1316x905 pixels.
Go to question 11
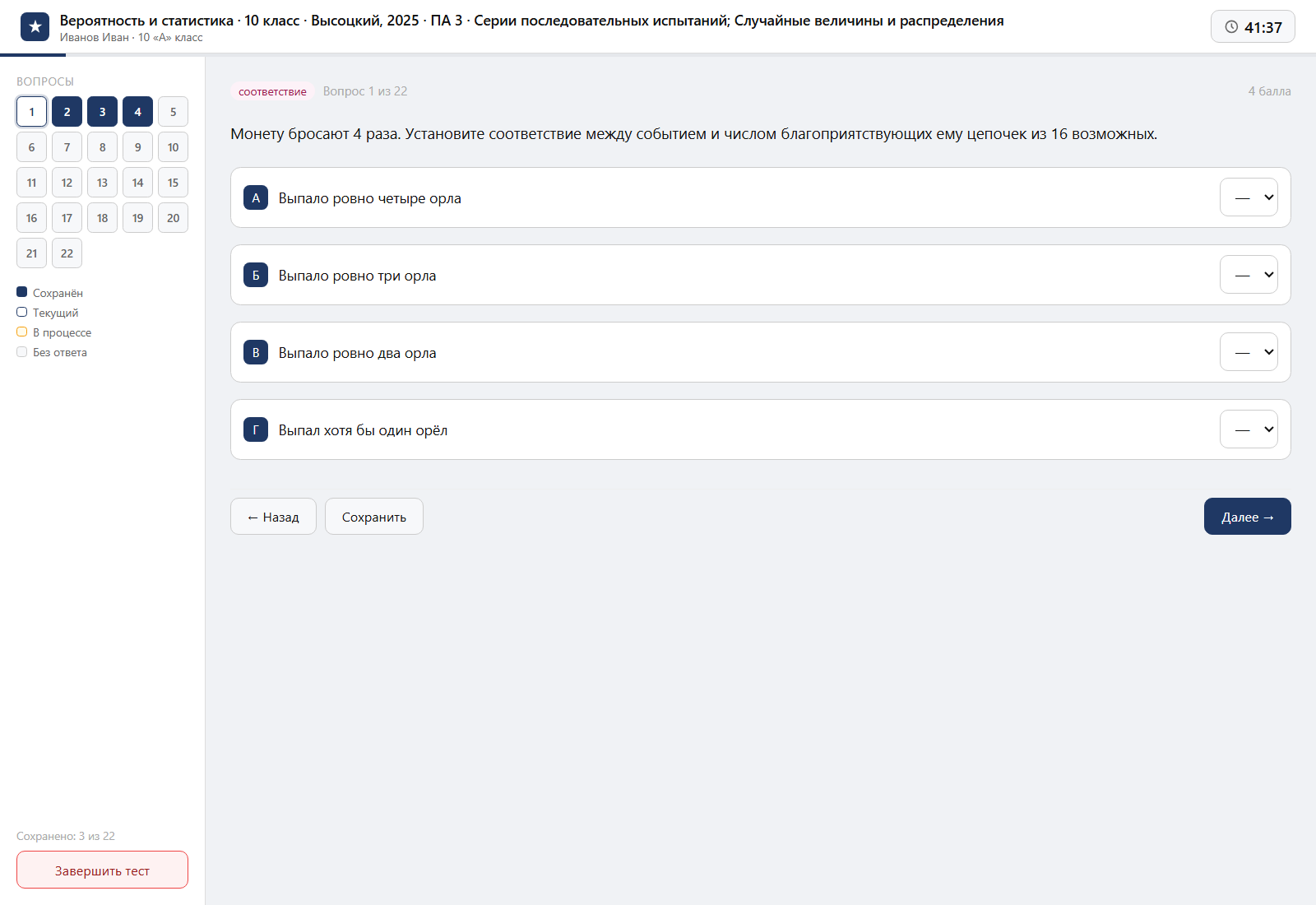[31, 183]
